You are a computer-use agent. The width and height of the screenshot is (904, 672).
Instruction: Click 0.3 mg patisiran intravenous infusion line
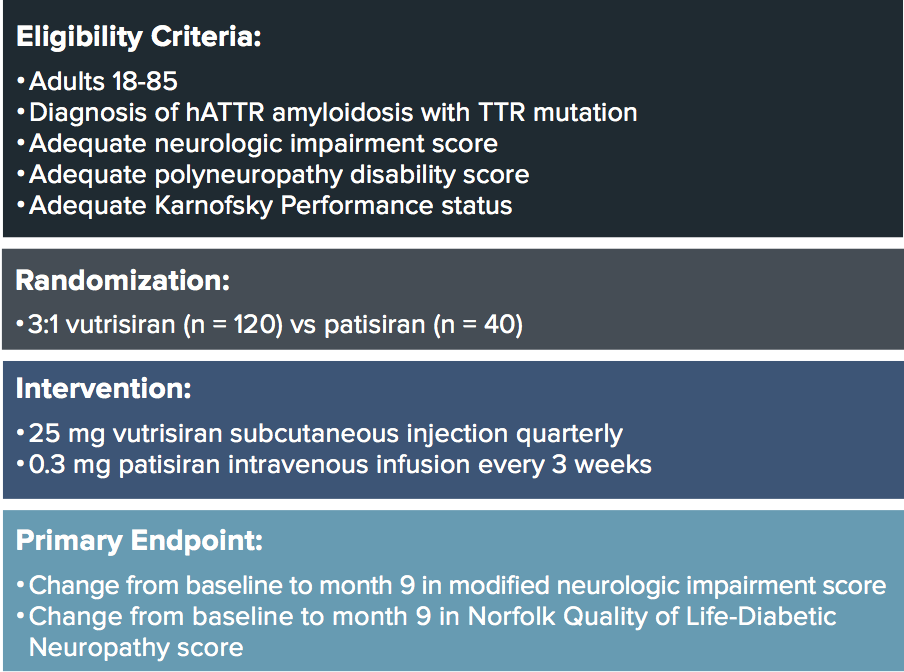pyautogui.click(x=334, y=465)
